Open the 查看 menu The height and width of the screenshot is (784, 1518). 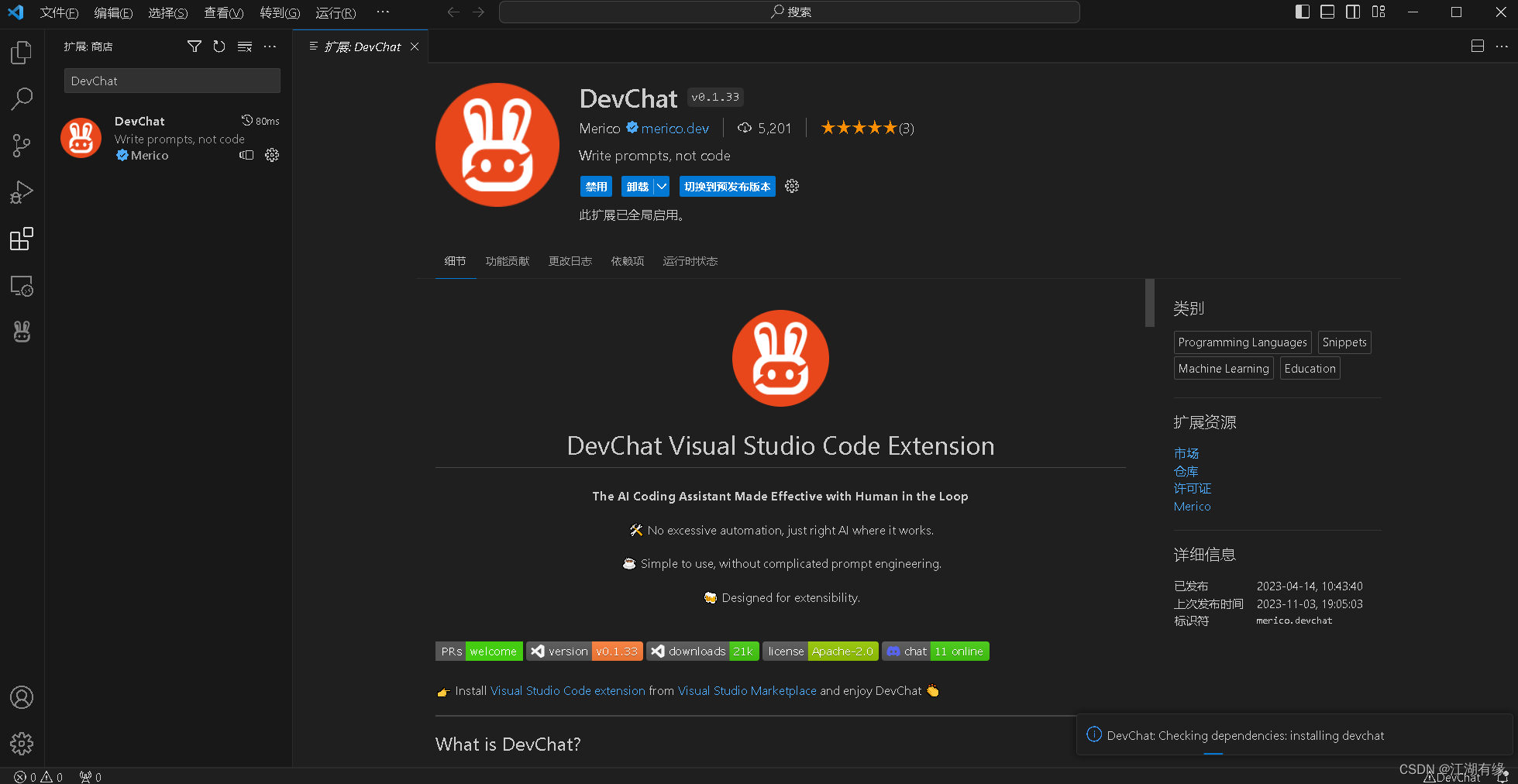click(x=224, y=12)
